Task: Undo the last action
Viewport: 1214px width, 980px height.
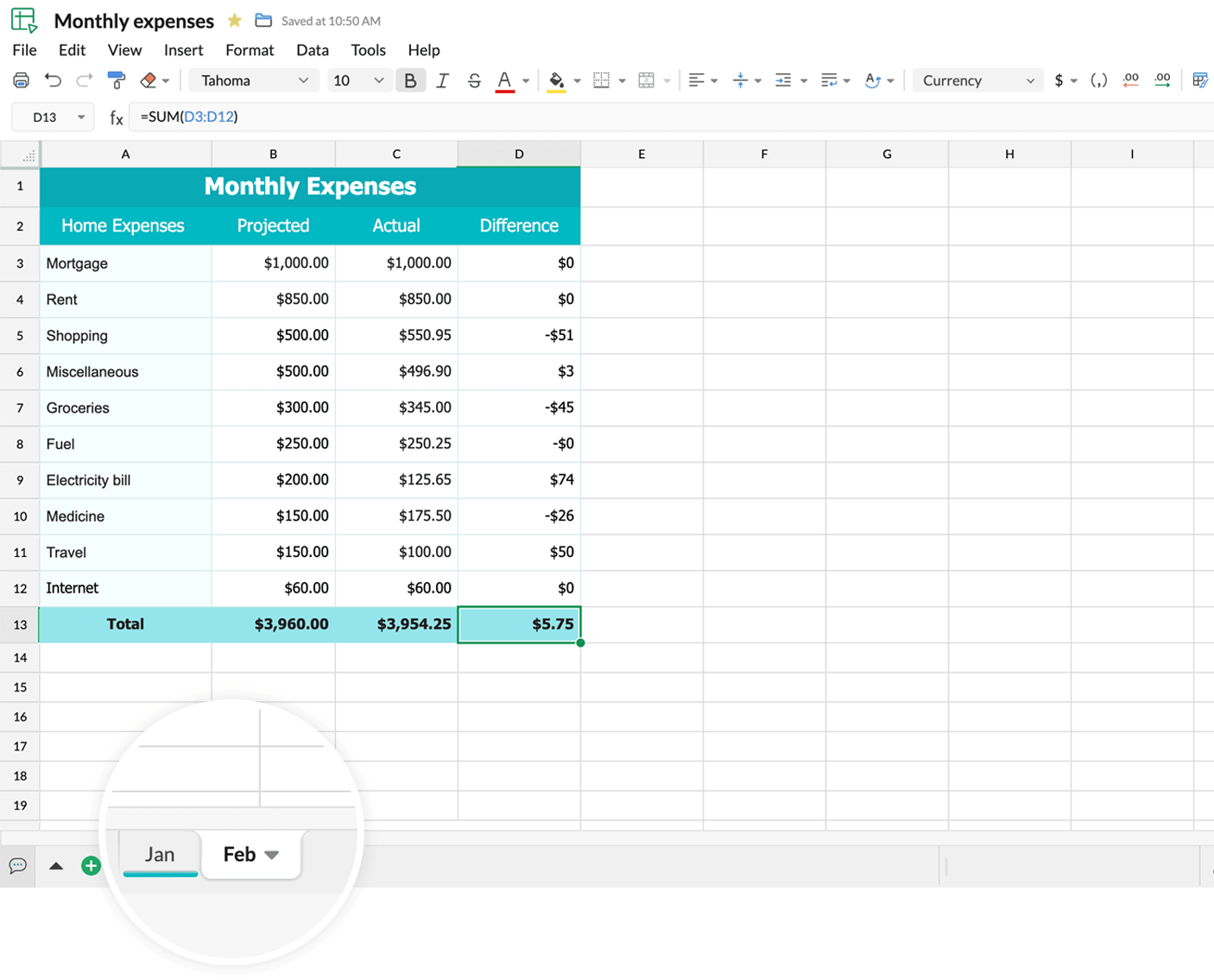Action: click(53, 79)
